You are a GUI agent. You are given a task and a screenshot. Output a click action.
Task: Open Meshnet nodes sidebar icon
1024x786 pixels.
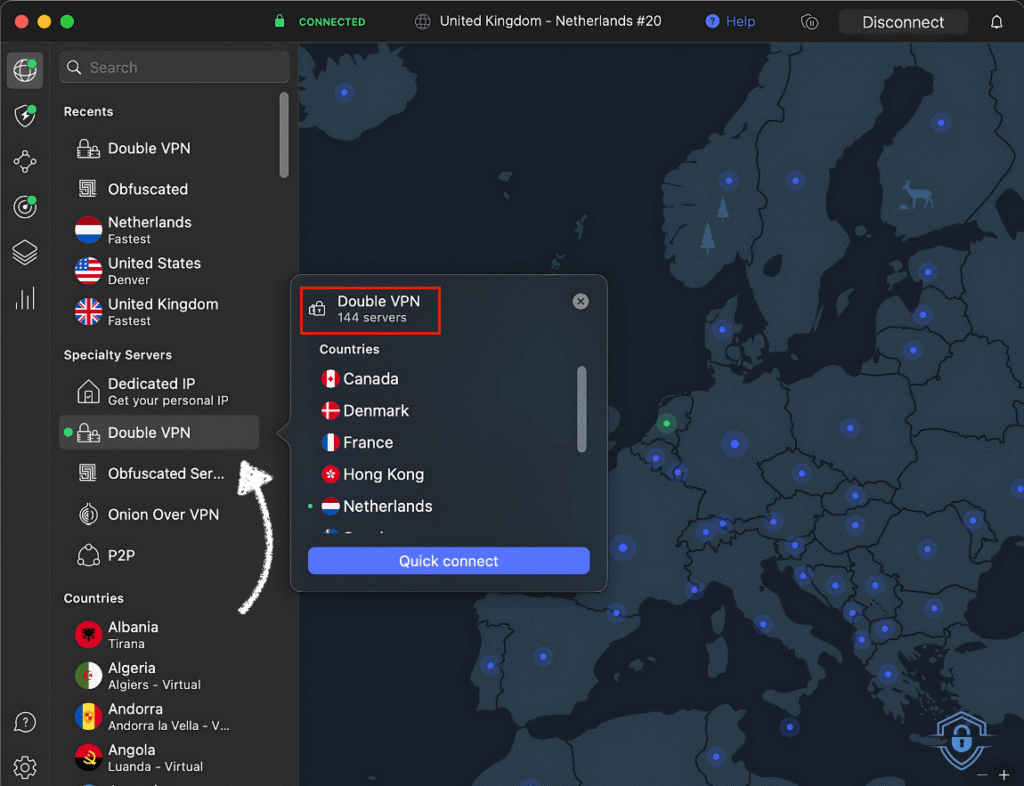pos(25,161)
